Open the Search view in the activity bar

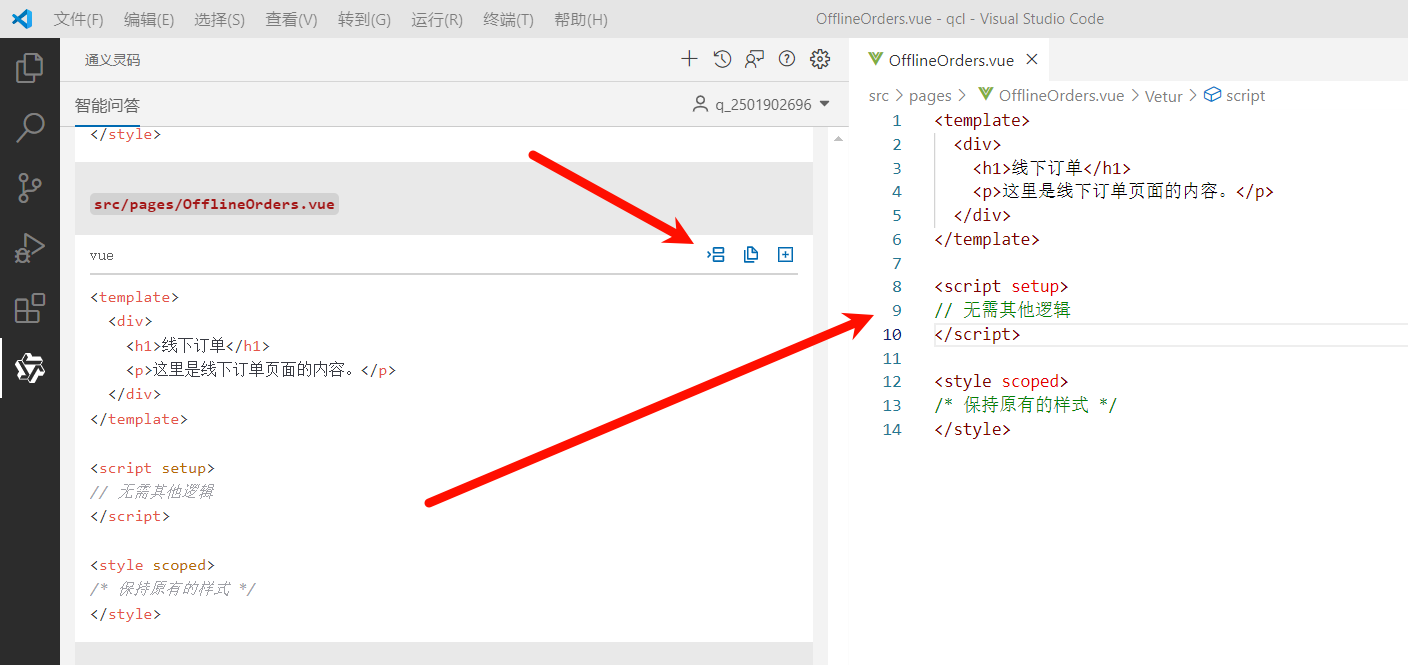point(29,127)
